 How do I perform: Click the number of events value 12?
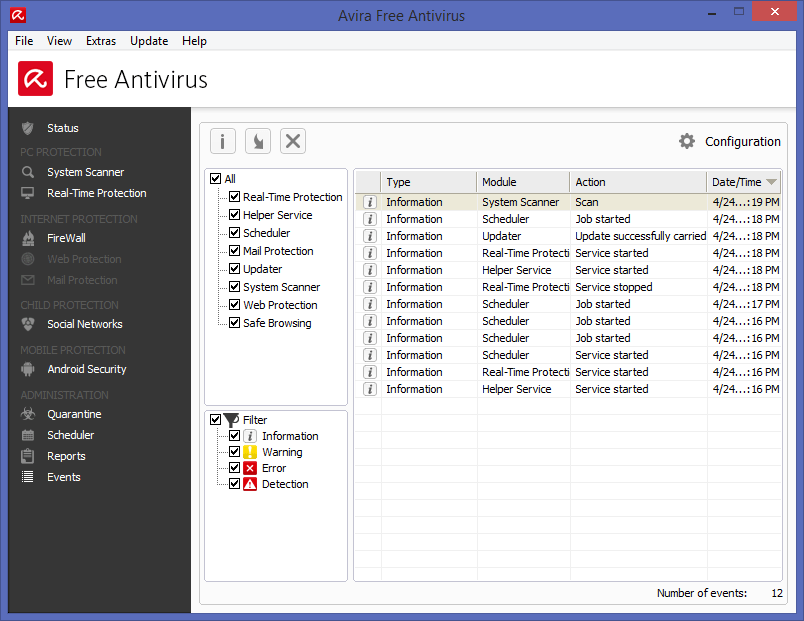click(777, 593)
